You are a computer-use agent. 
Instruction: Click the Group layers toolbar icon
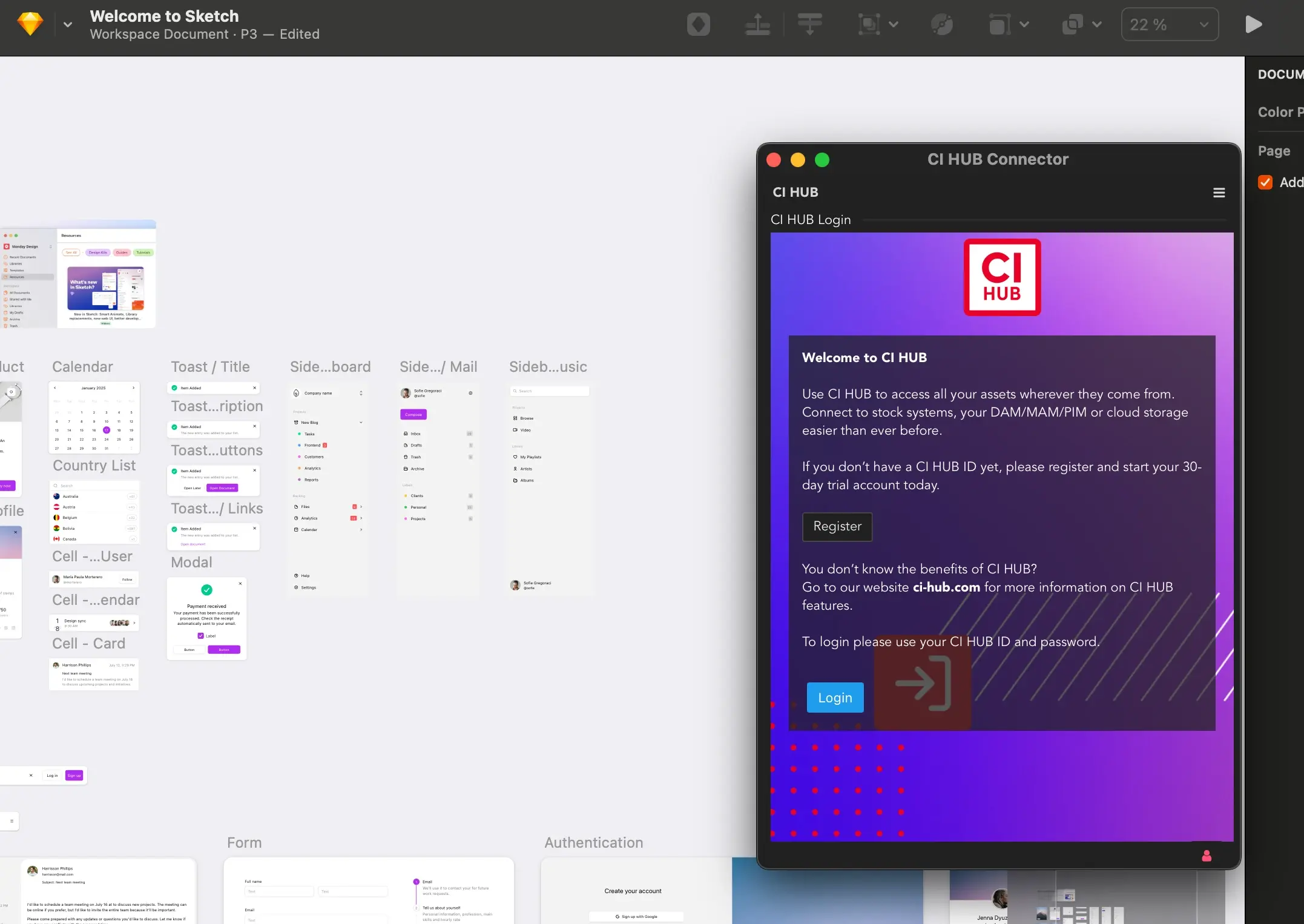coord(869,25)
